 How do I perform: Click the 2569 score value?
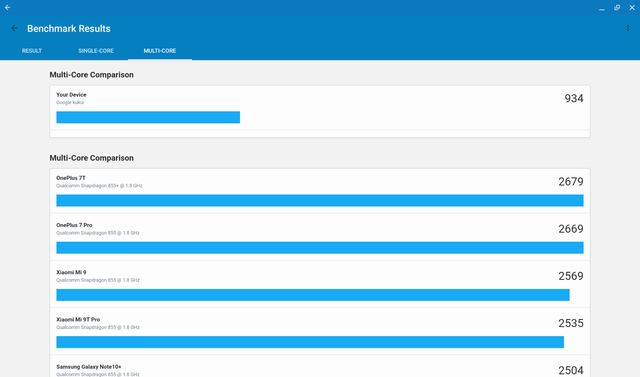[571, 276]
